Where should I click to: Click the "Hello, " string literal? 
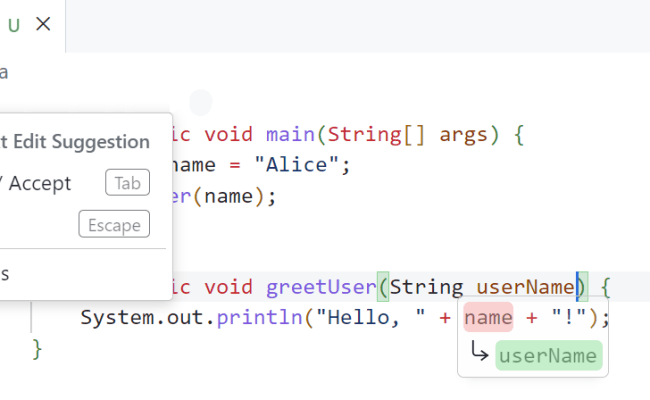pyautogui.click(x=371, y=318)
